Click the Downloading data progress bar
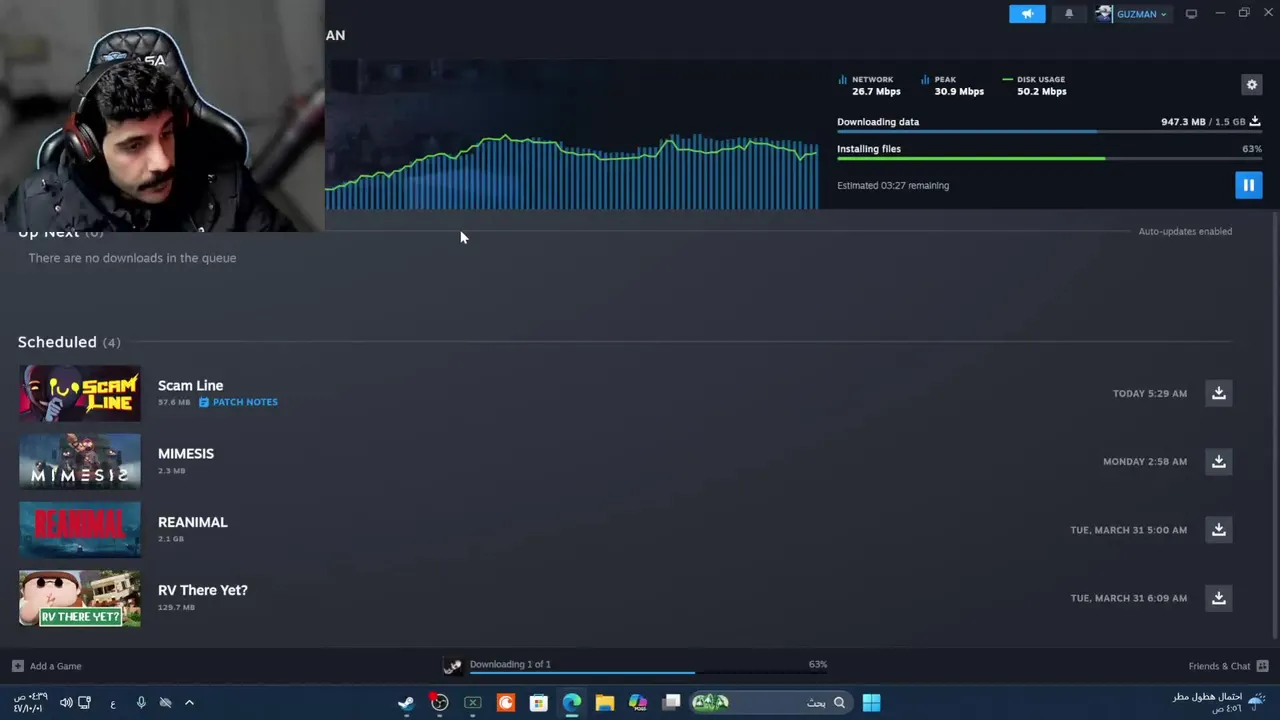The height and width of the screenshot is (720, 1280). [x=1049, y=132]
